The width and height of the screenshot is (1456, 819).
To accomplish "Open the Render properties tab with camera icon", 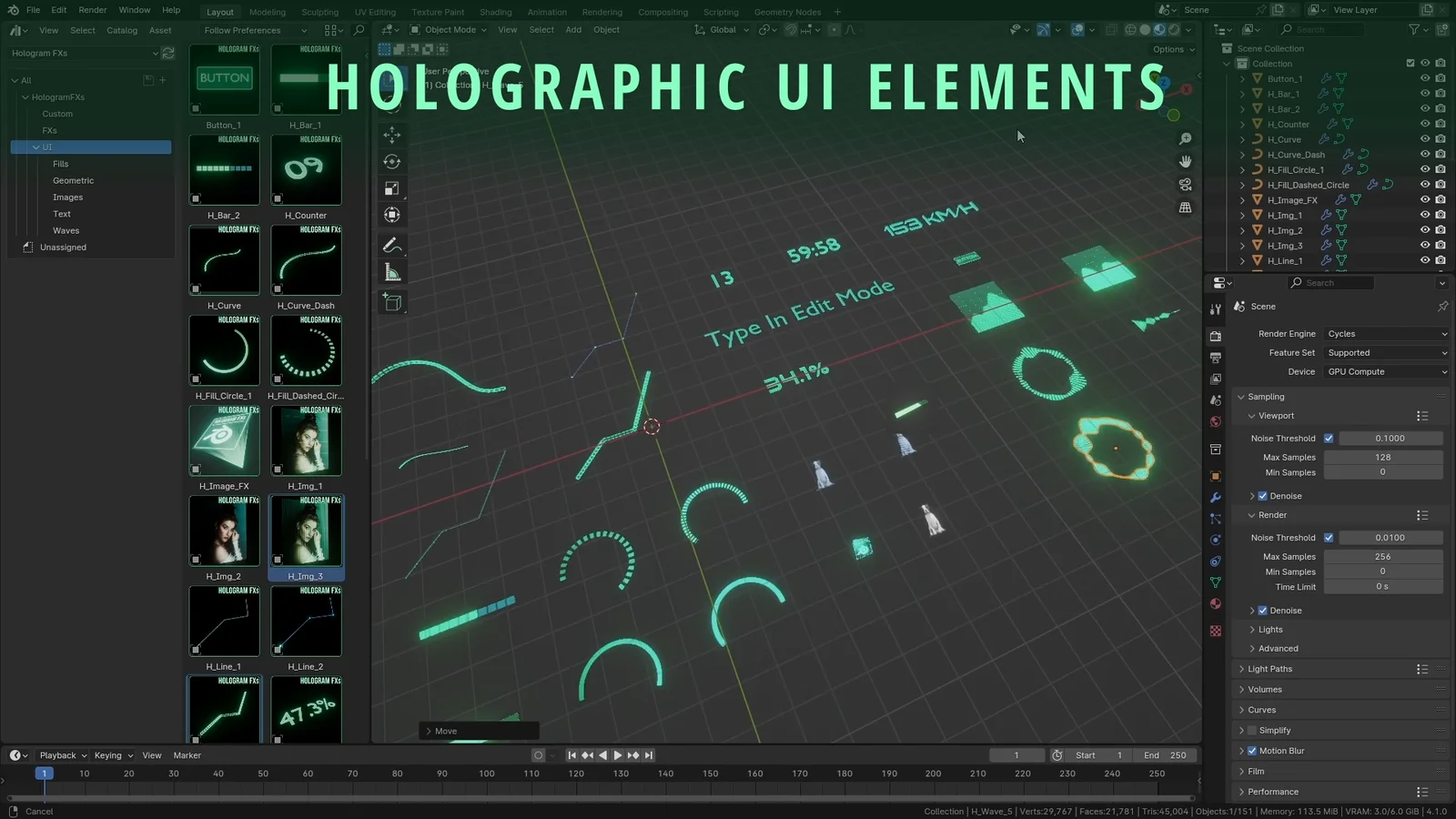I will pyautogui.click(x=1216, y=335).
